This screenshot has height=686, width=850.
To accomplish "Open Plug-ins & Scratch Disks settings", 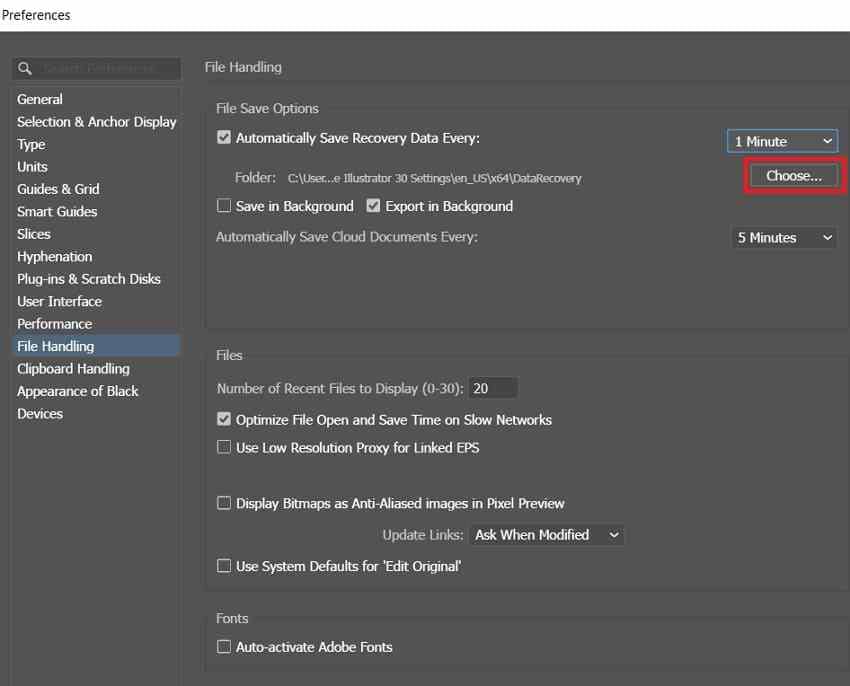I will click(88, 279).
